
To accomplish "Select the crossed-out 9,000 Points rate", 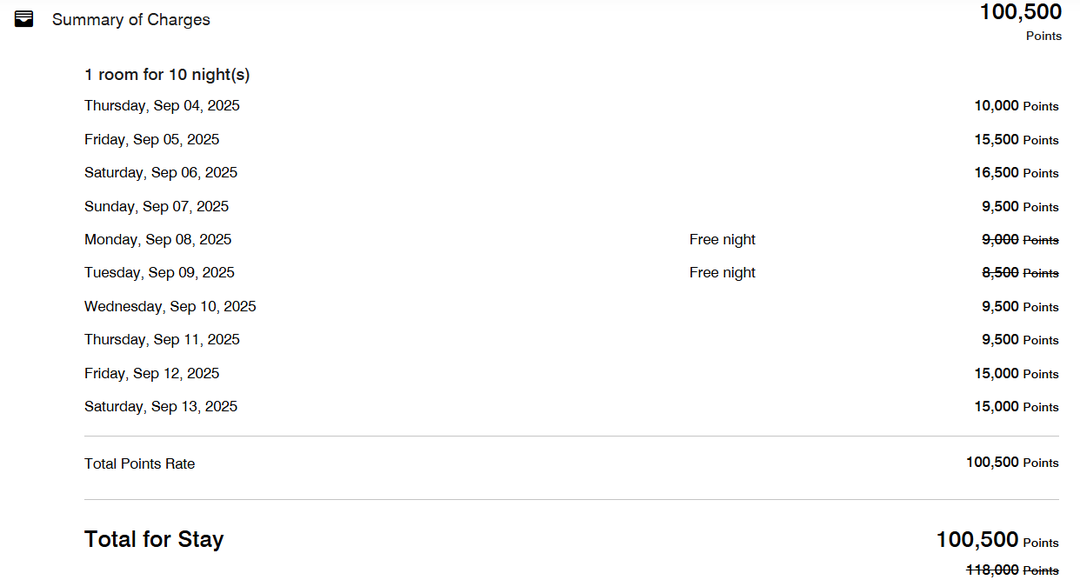I will (1020, 240).
